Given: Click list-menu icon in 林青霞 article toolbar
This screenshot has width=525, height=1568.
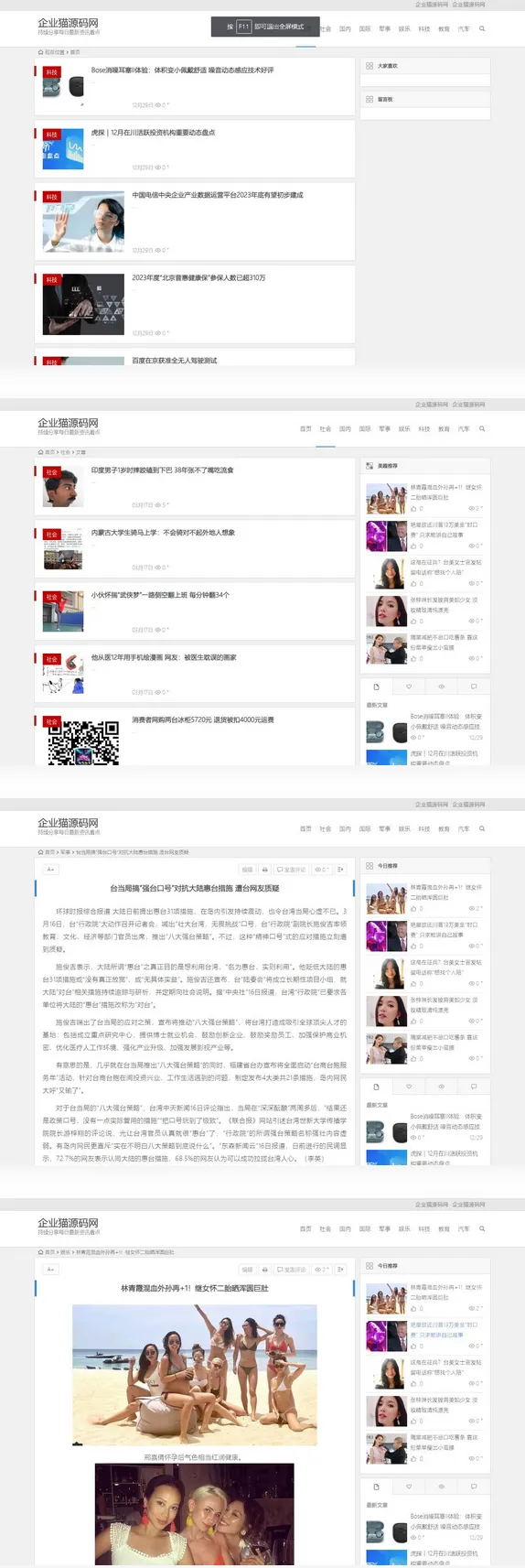Looking at the screenshot, I should pyautogui.click(x=340, y=1270).
